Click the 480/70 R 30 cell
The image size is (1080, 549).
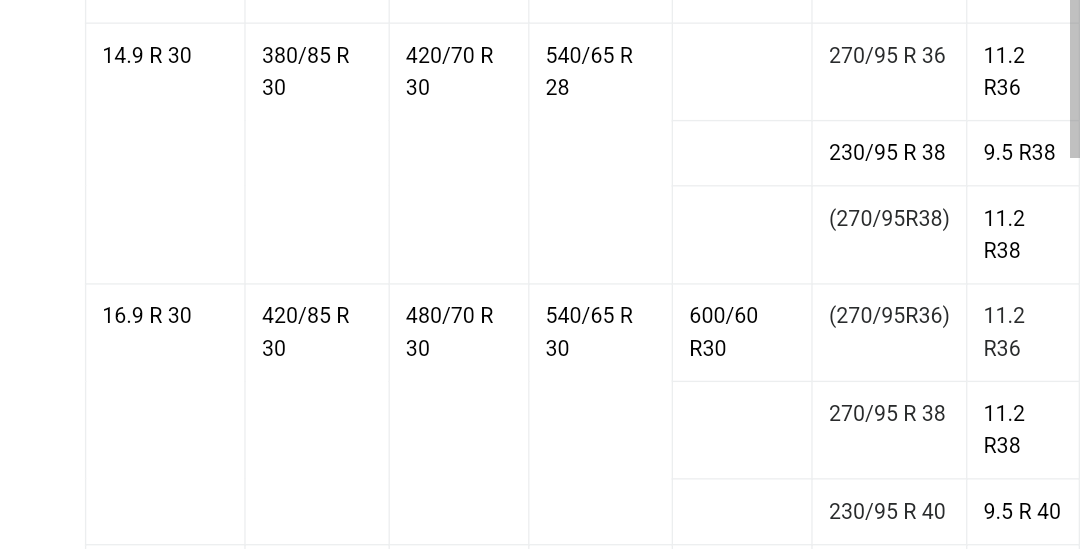pos(449,332)
